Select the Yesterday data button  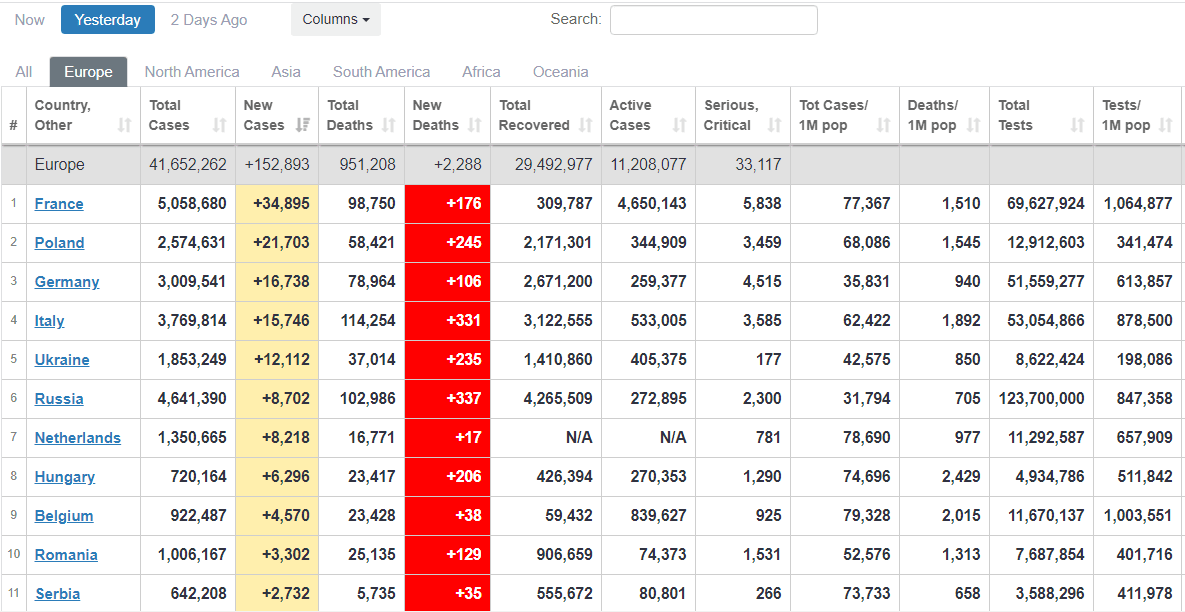point(108,20)
